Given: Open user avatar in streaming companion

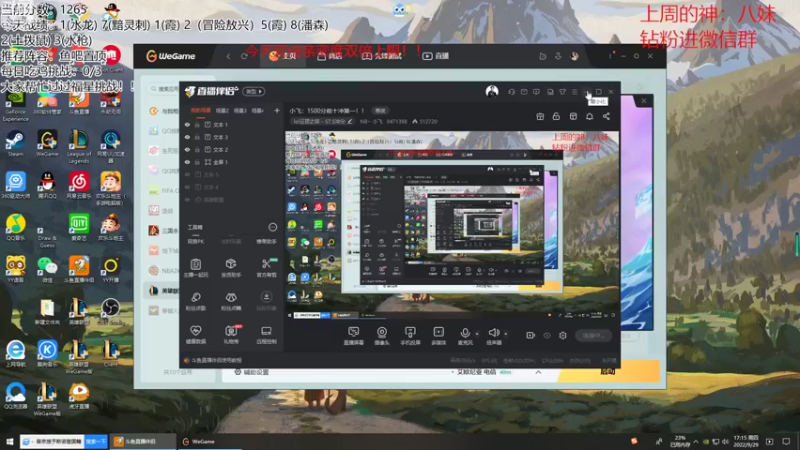Looking at the screenshot, I should tap(492, 91).
